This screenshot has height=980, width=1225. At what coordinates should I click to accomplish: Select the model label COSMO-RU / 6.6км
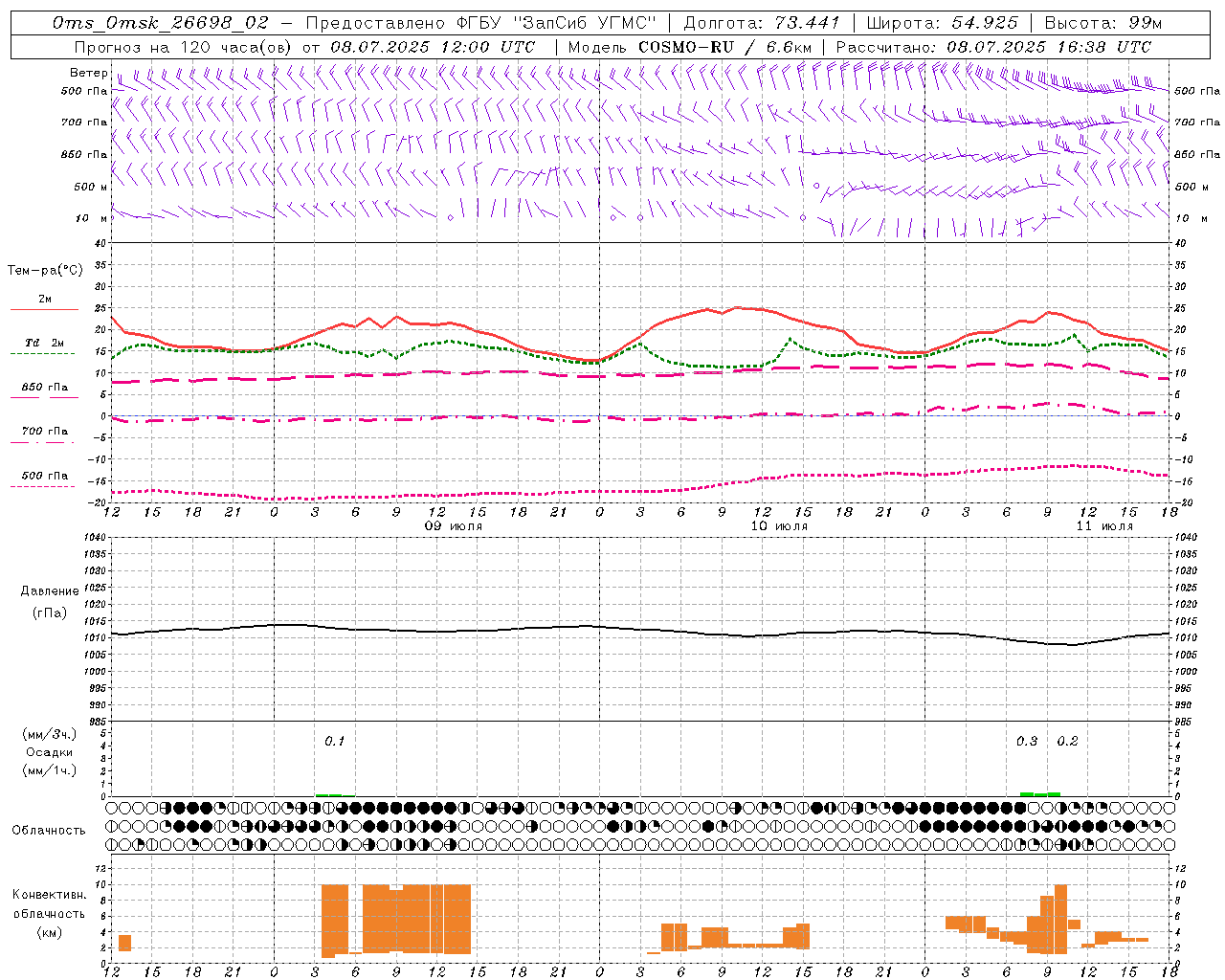click(725, 47)
